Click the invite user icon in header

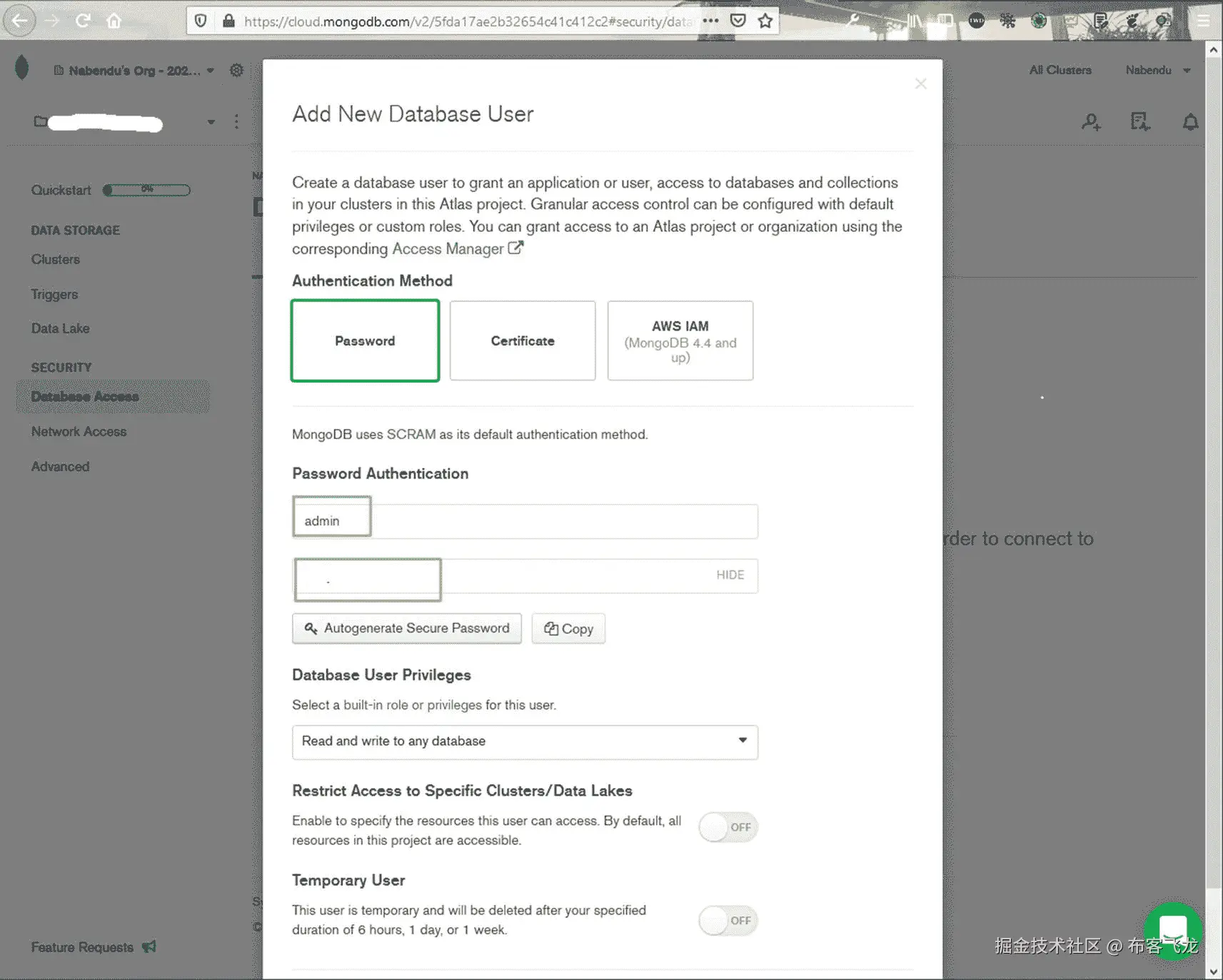click(x=1091, y=122)
